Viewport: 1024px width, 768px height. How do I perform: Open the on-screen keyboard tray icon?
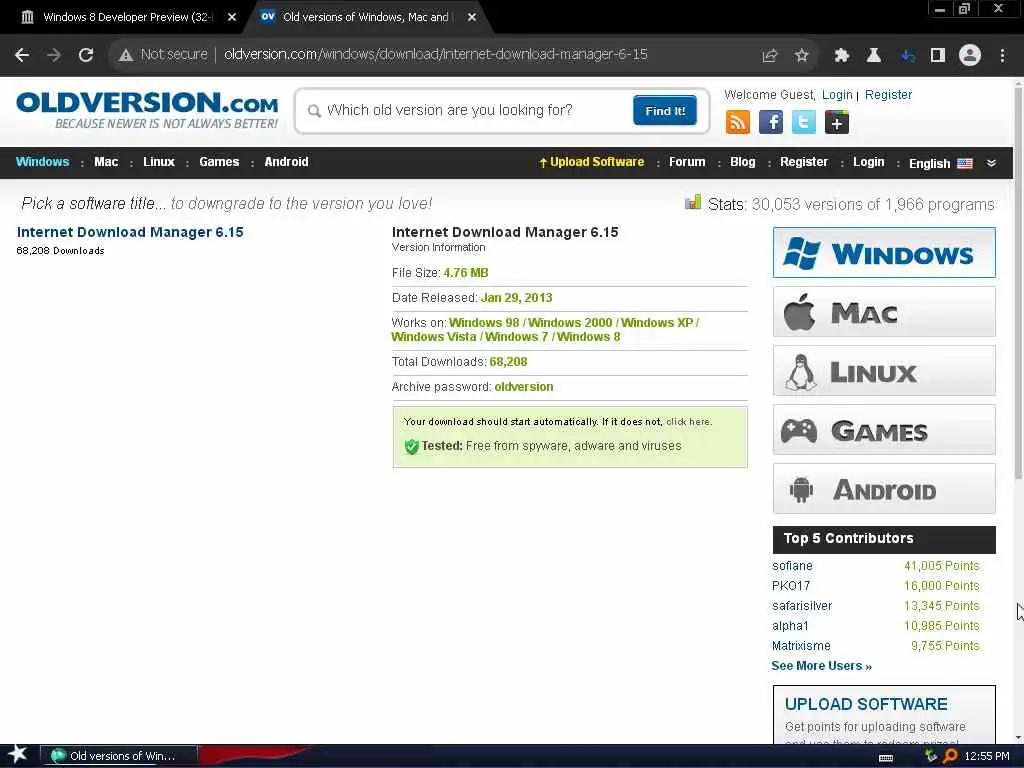tap(886, 758)
